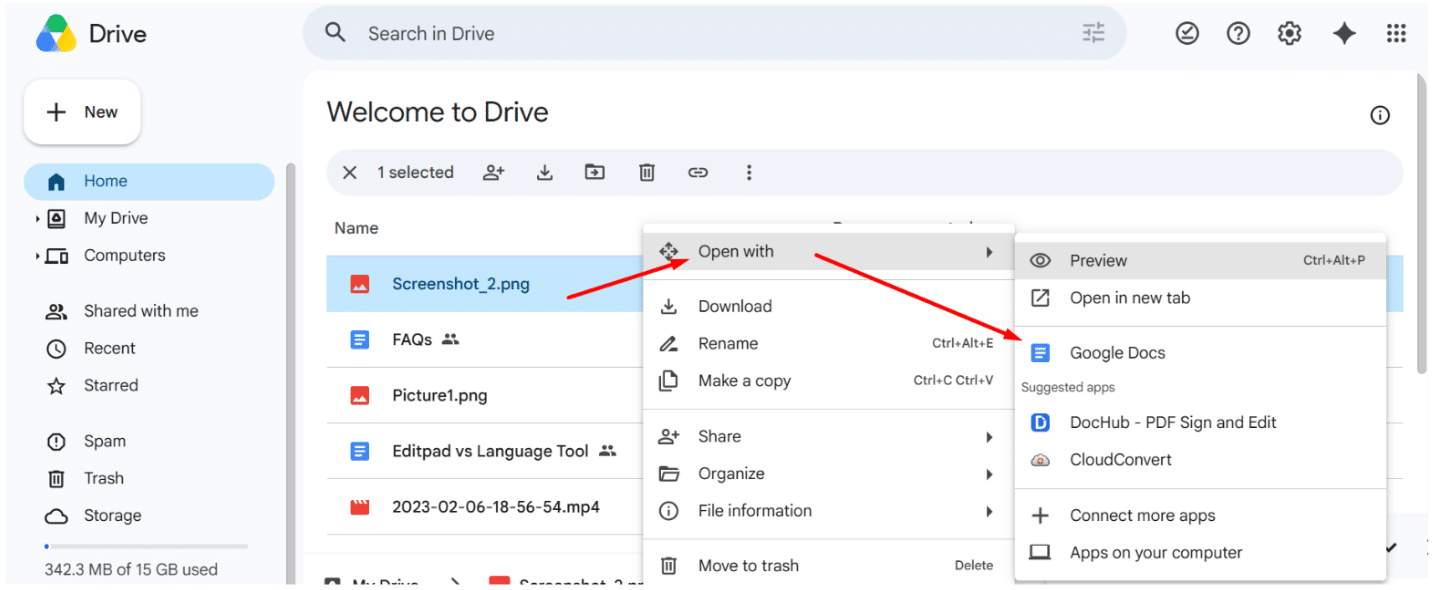Viewport: 1435px width, 590px height.
Task: Click the search magnifier icon
Action: 336,33
